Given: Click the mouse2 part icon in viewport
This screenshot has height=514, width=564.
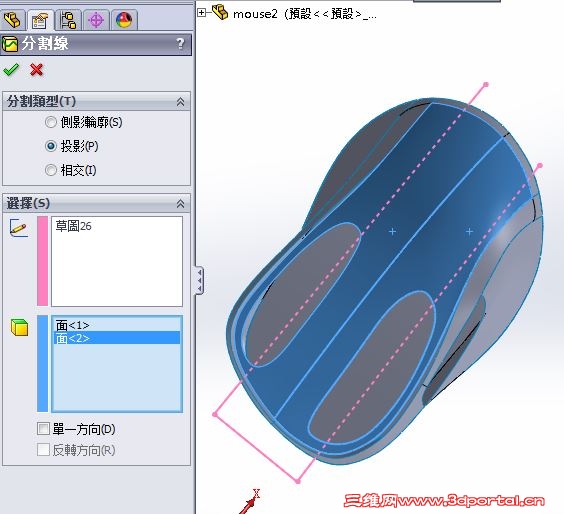Looking at the screenshot, I should click(x=220, y=12).
